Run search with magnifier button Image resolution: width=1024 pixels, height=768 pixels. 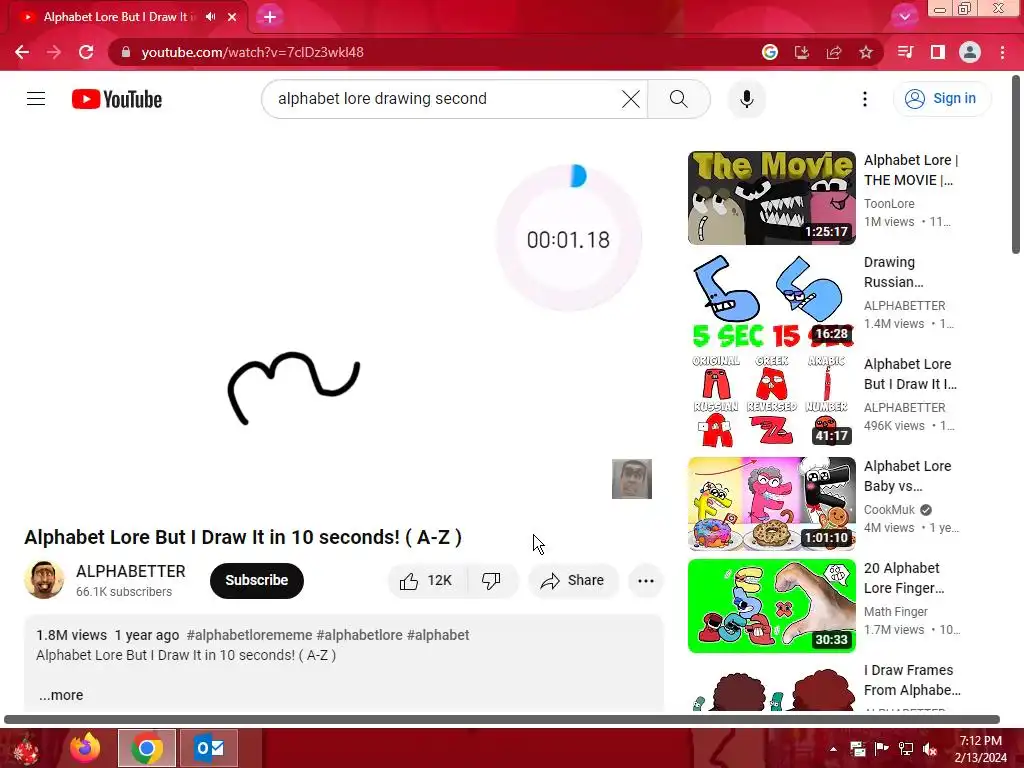[679, 99]
